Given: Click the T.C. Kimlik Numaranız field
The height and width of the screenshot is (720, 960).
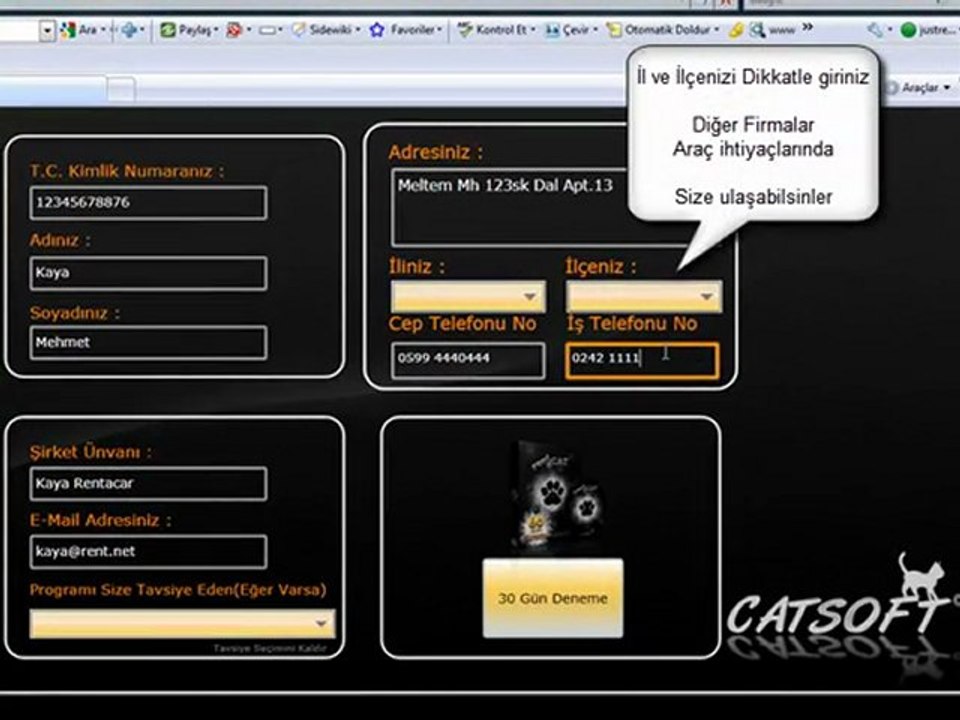Looking at the screenshot, I should [x=148, y=203].
